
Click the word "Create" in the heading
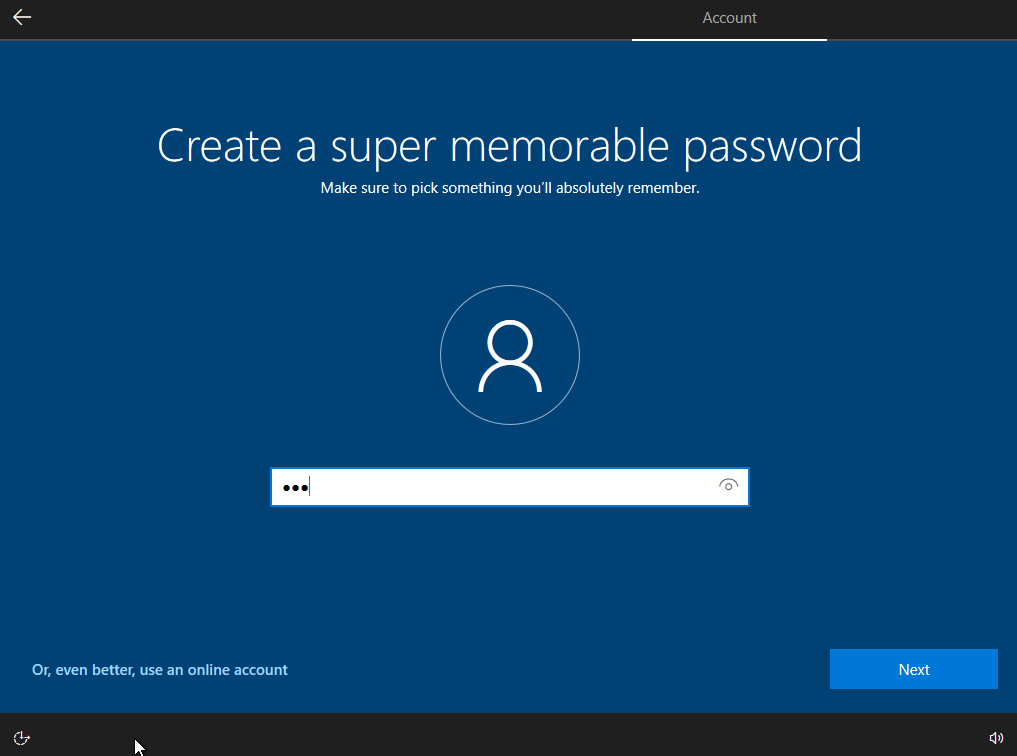click(x=218, y=146)
